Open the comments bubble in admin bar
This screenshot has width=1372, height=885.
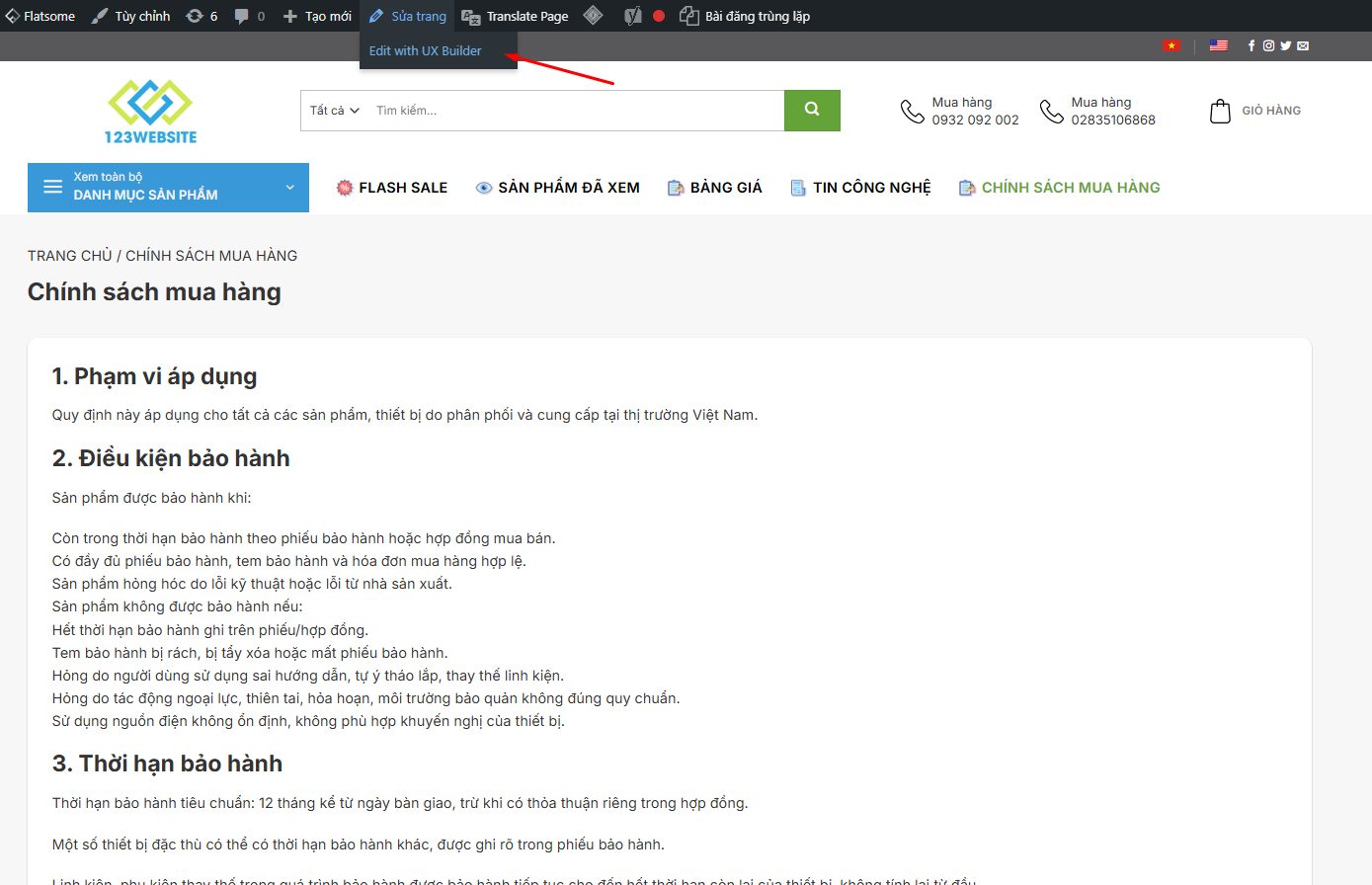tap(250, 16)
